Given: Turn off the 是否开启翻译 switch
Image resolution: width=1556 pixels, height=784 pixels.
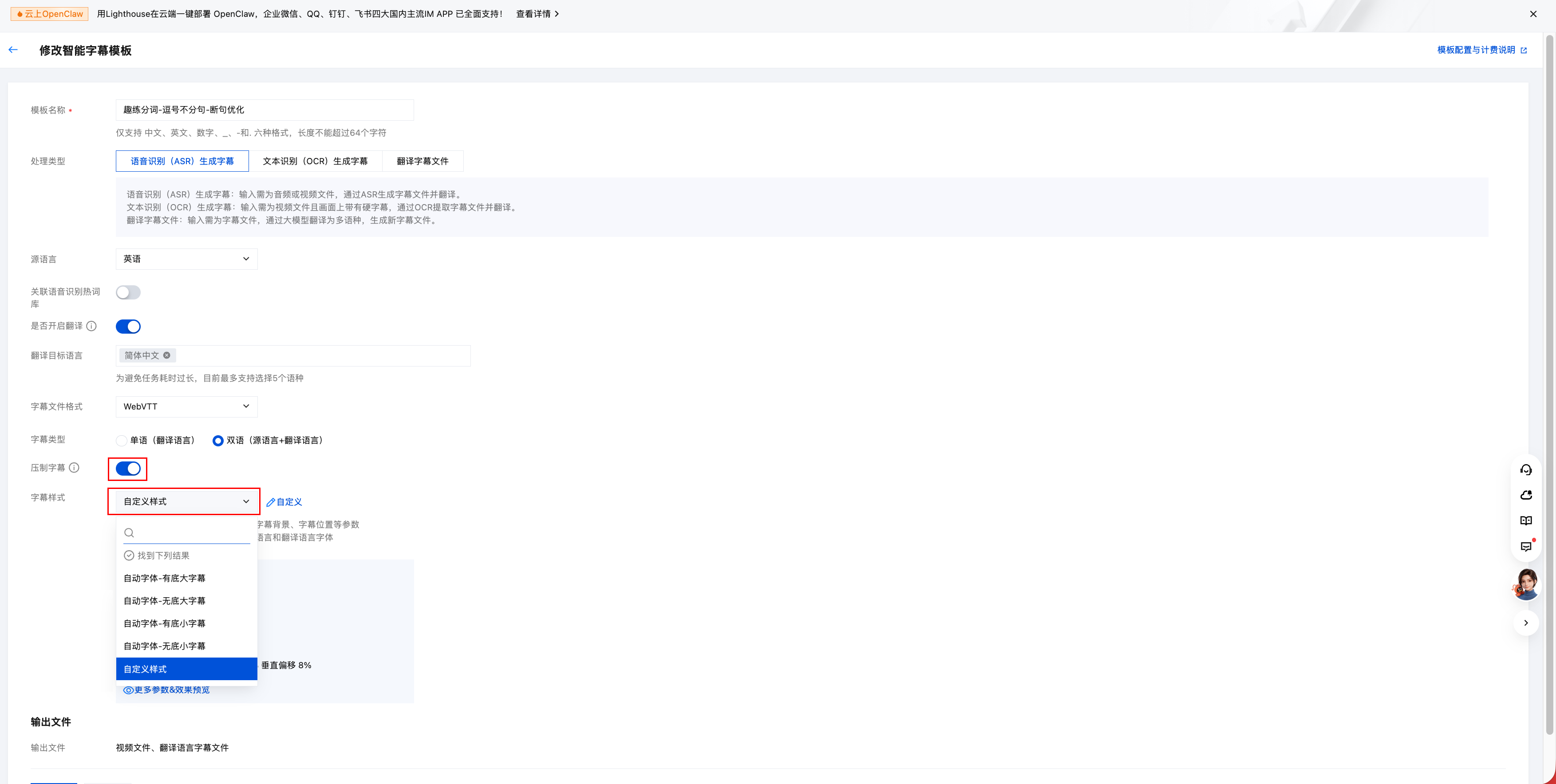Looking at the screenshot, I should [128, 326].
